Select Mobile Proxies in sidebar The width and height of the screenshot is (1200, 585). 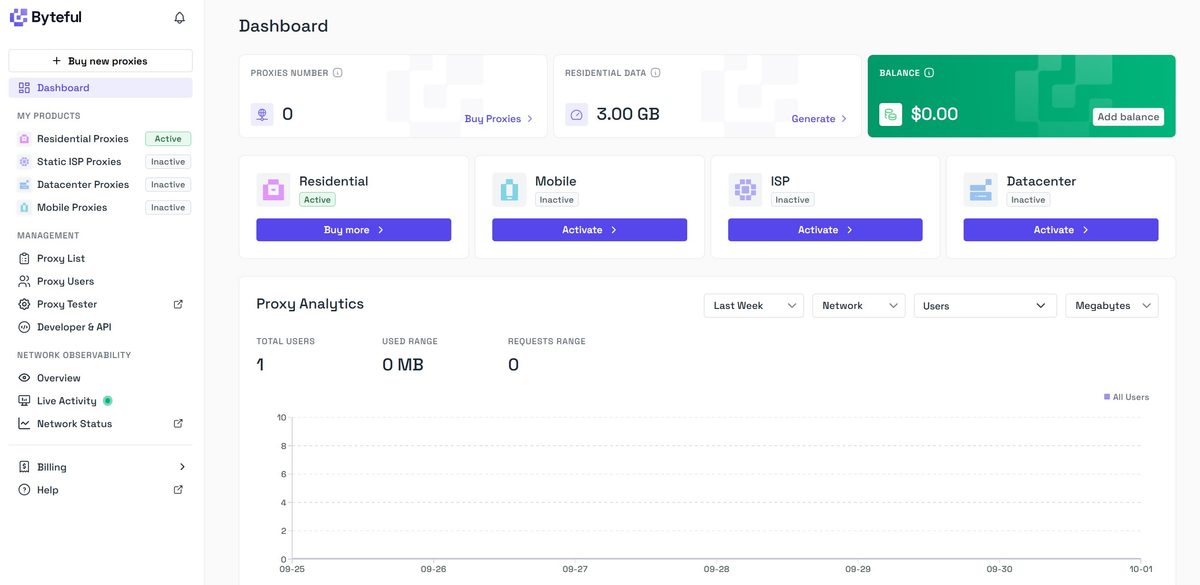pos(72,208)
